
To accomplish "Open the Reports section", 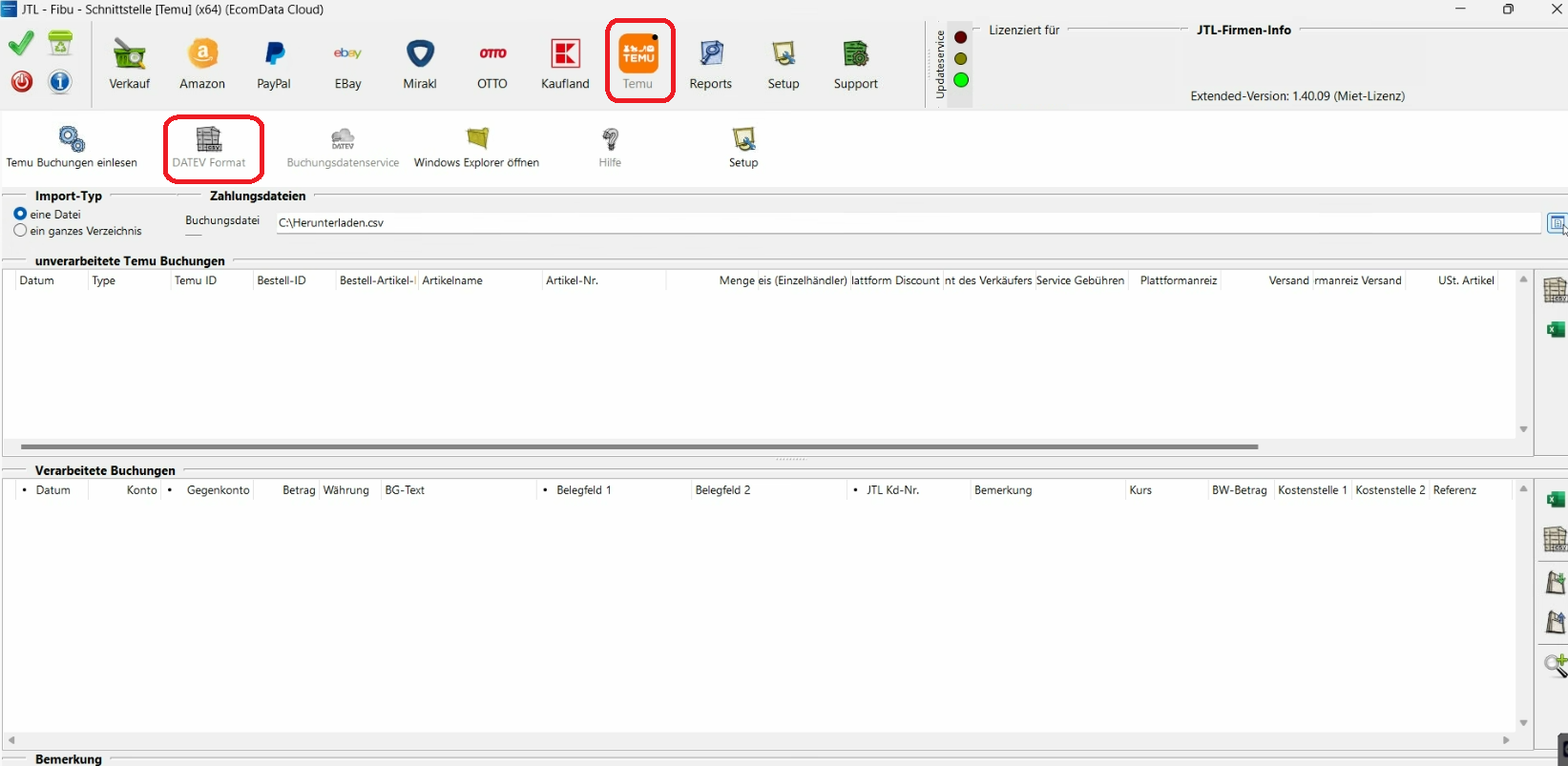I will pos(711,63).
